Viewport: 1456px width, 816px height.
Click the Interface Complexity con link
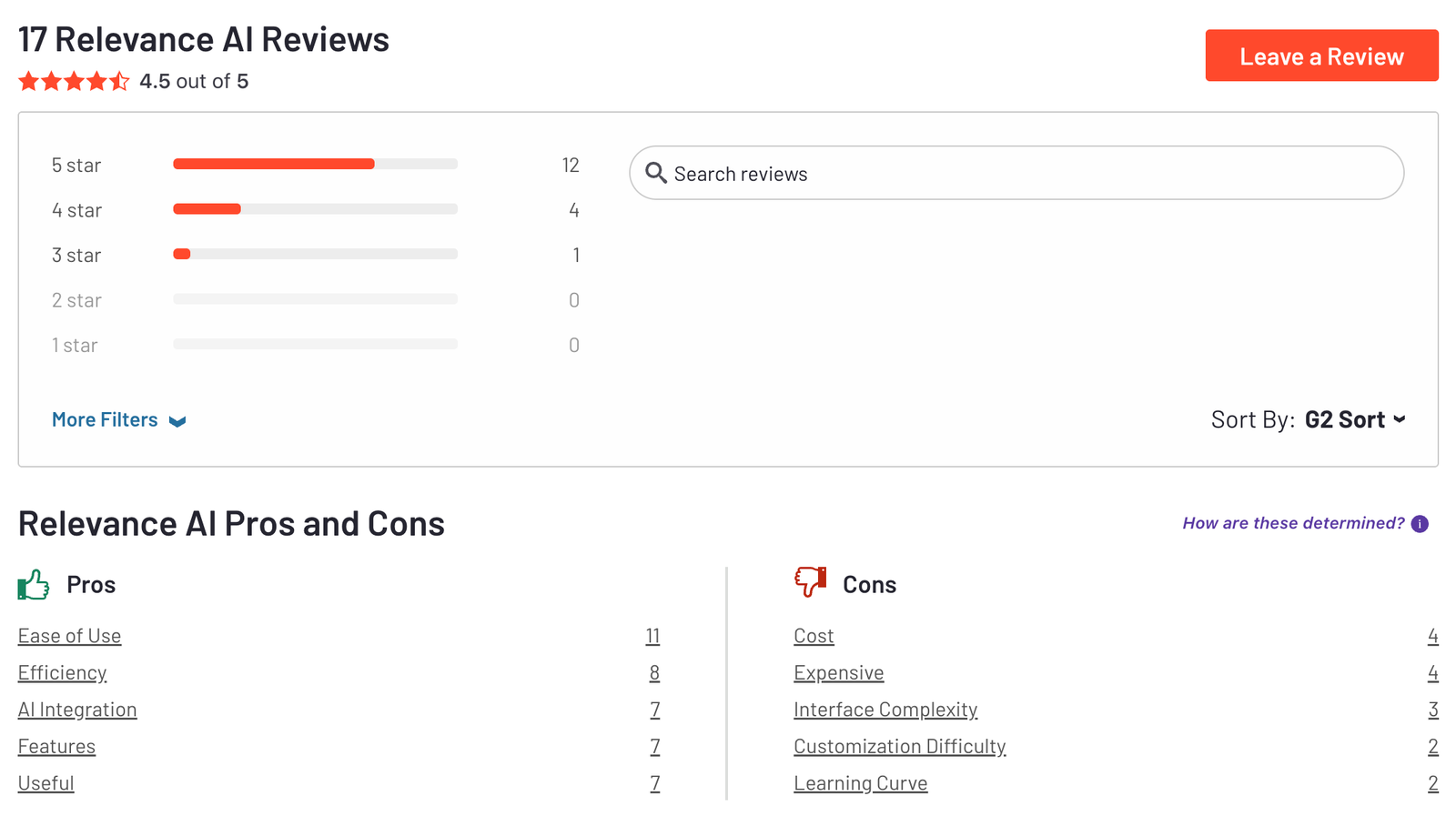click(x=885, y=710)
